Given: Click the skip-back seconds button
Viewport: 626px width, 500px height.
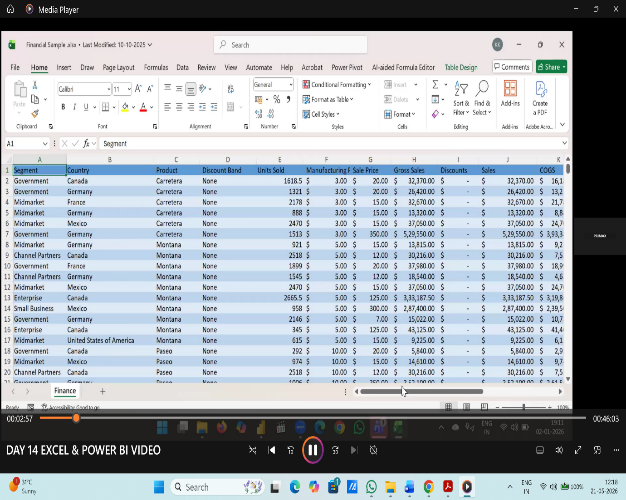Looking at the screenshot, I should tap(291, 450).
